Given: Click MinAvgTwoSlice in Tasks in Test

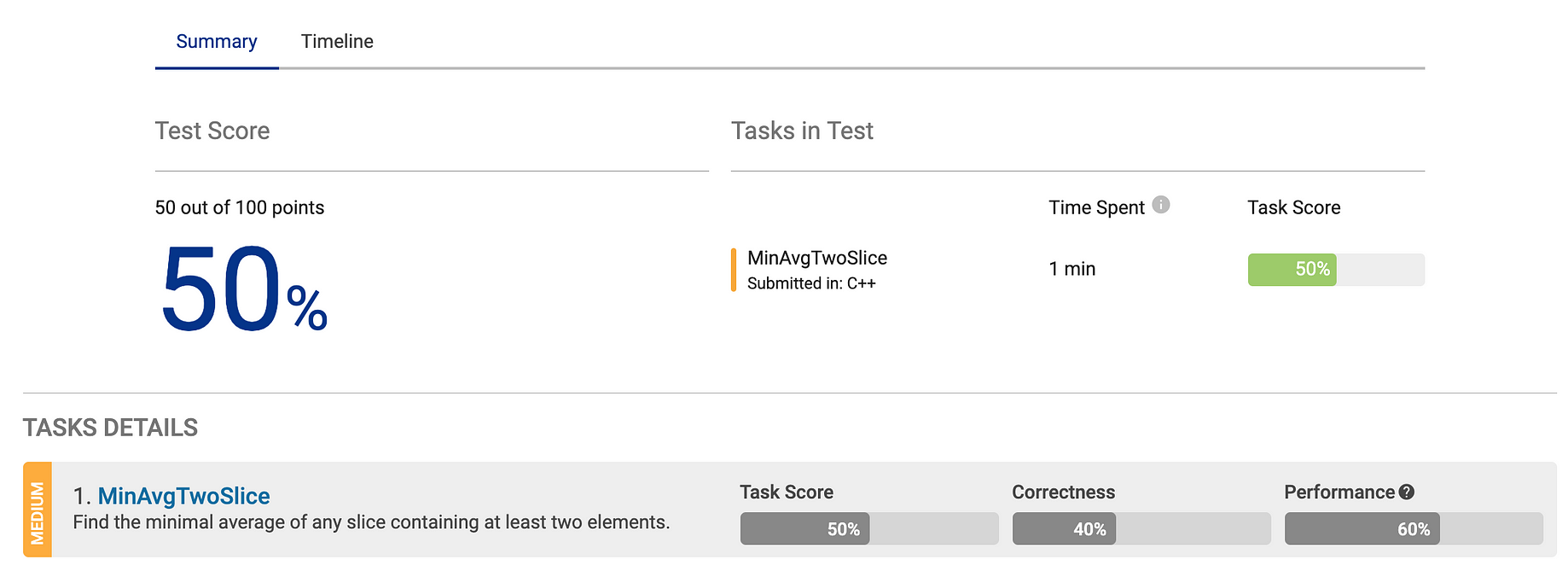Looking at the screenshot, I should (817, 258).
